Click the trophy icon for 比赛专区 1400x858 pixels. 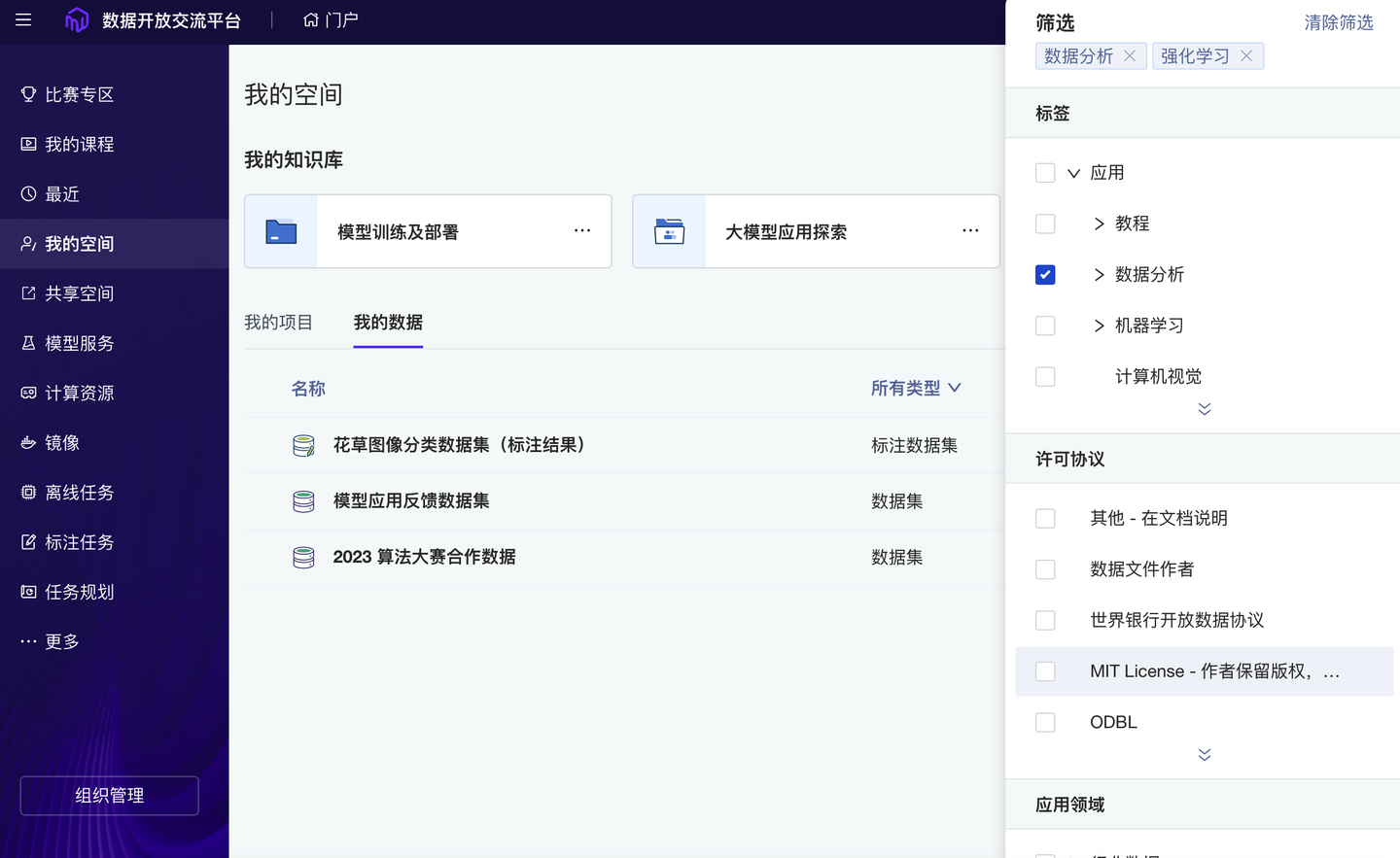[x=28, y=94]
